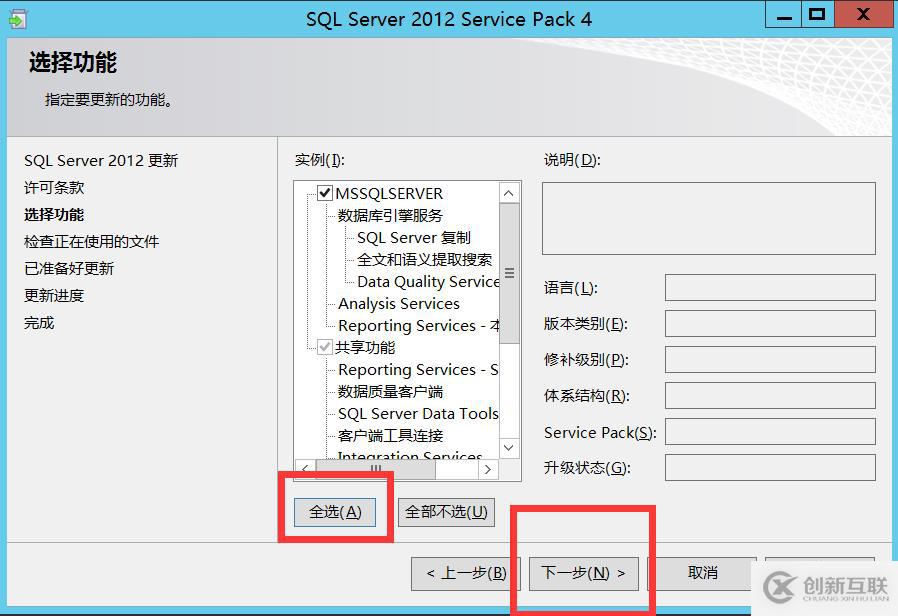
Task: Click the Service Pack field
Action: pyautogui.click(x=770, y=432)
